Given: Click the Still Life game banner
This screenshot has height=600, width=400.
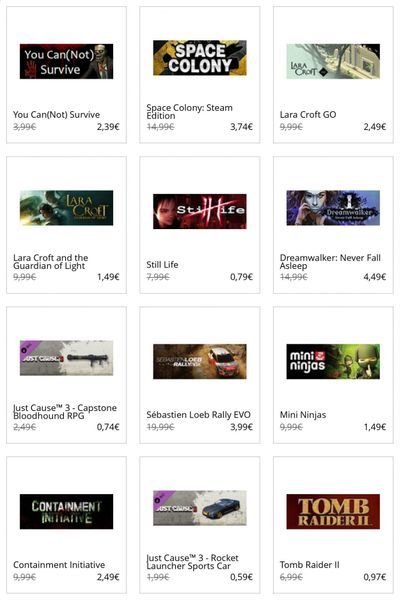Looking at the screenshot, I should point(199,211).
